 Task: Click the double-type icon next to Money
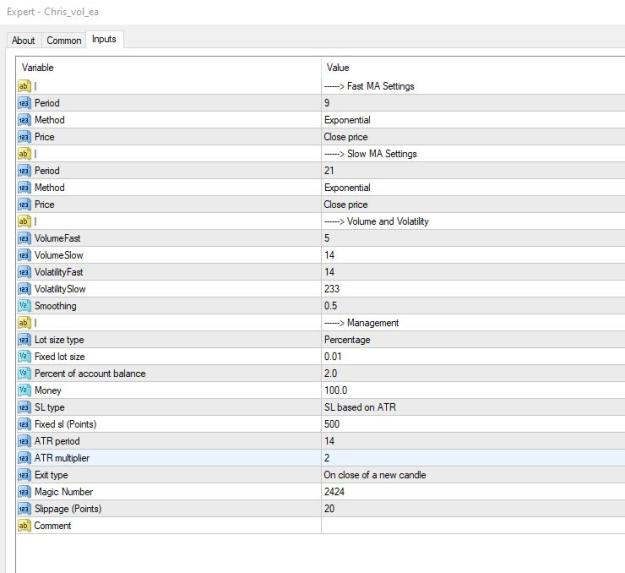[24, 390]
